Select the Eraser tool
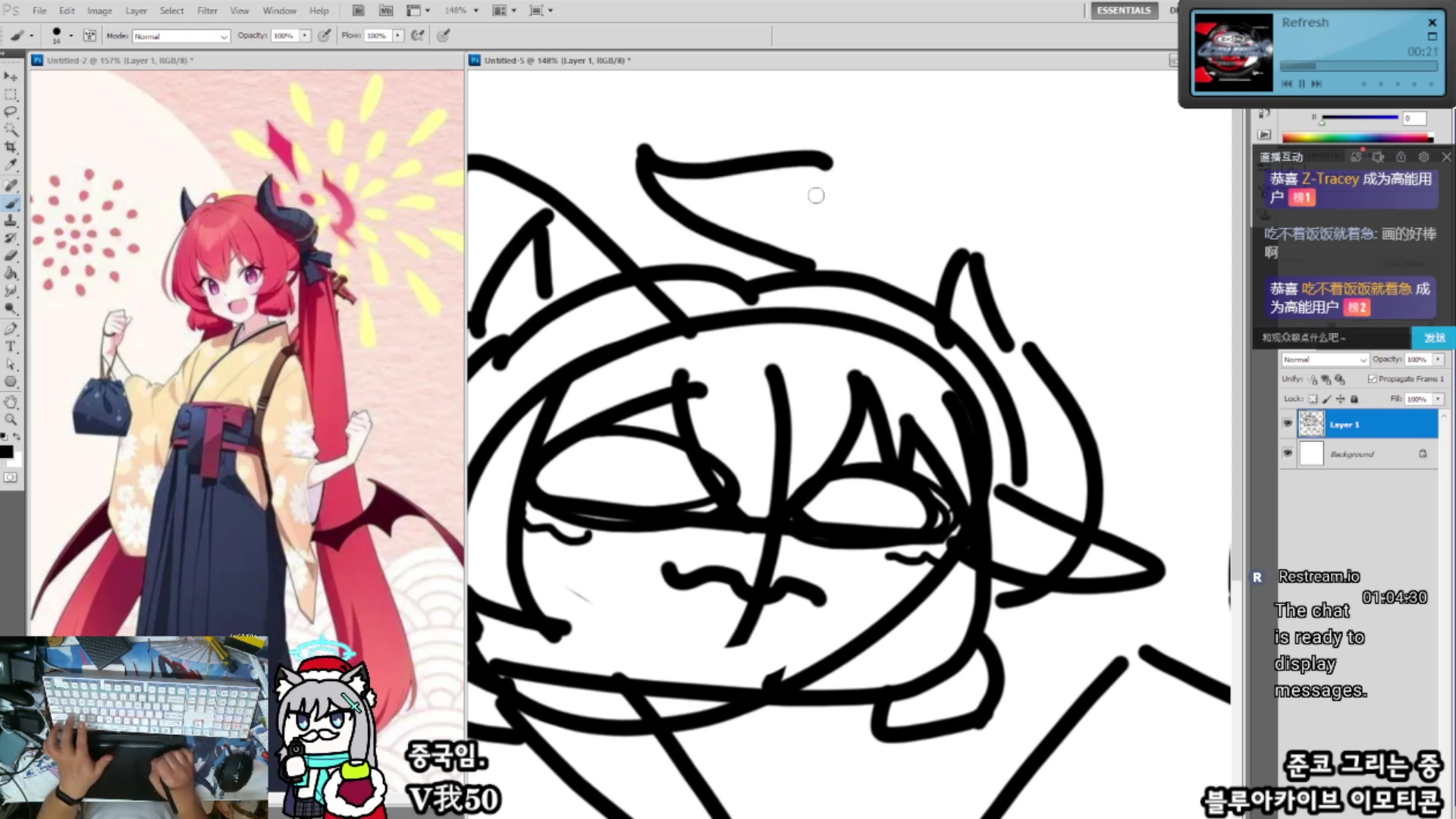This screenshot has height=819, width=1456. (x=11, y=256)
